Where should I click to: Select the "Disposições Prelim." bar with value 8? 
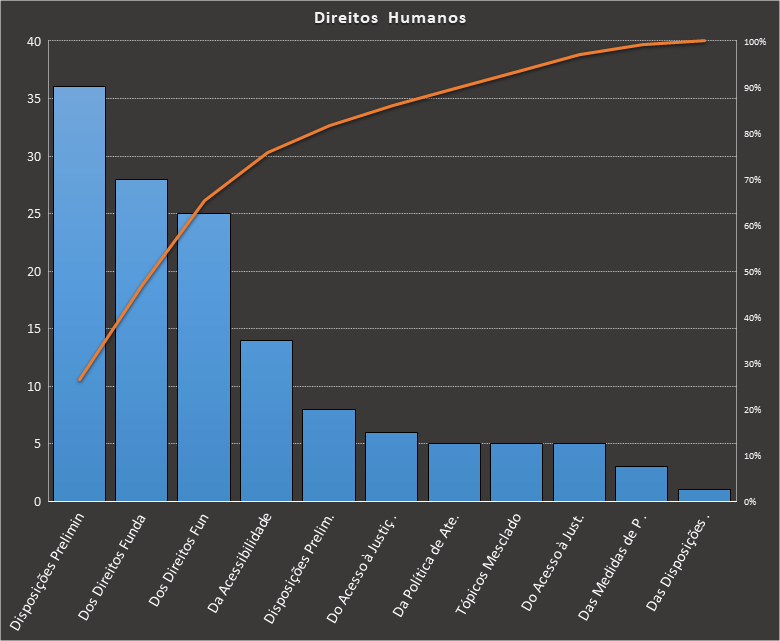coord(329,455)
